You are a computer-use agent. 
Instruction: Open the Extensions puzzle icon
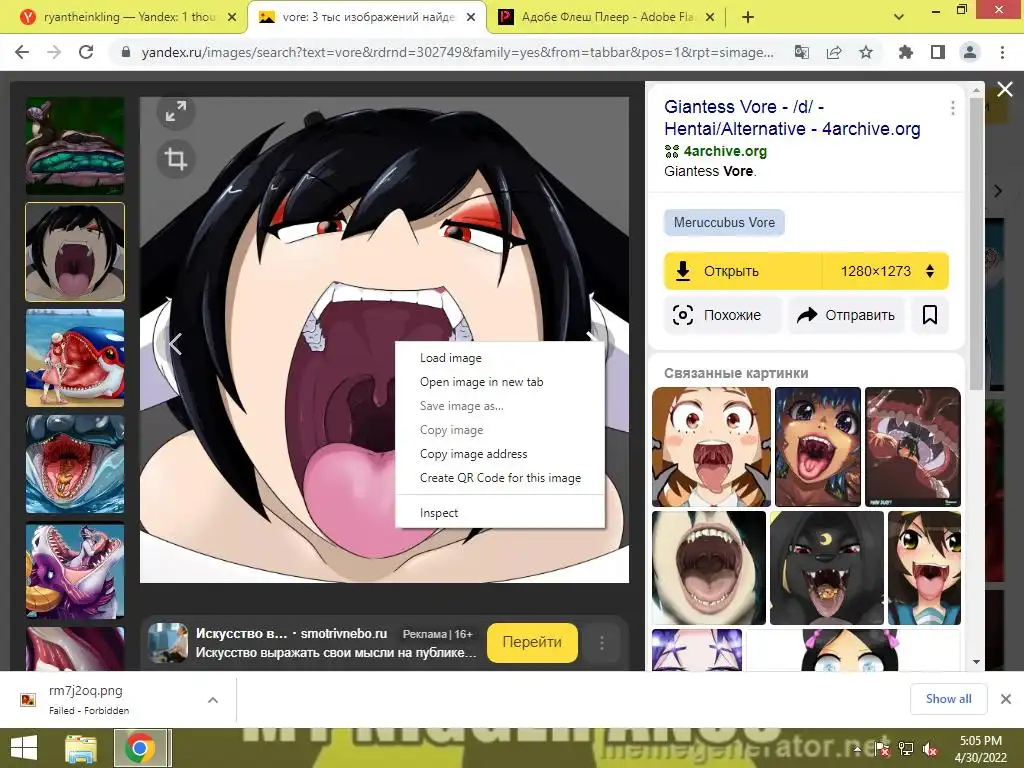point(906,52)
